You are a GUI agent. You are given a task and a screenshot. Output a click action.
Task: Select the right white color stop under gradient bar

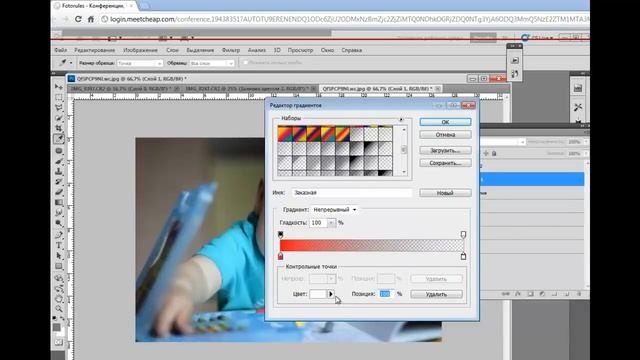pyautogui.click(x=463, y=256)
